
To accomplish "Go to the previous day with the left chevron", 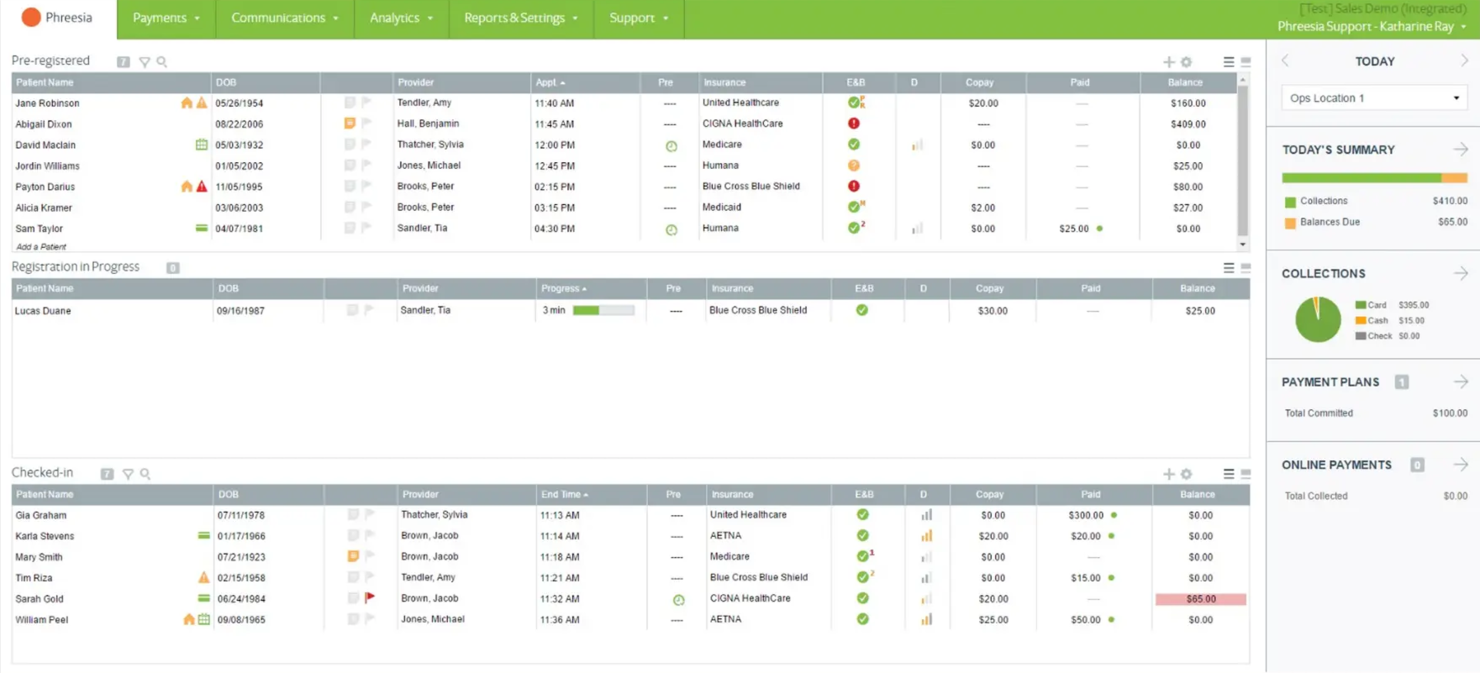I will tap(1286, 61).
